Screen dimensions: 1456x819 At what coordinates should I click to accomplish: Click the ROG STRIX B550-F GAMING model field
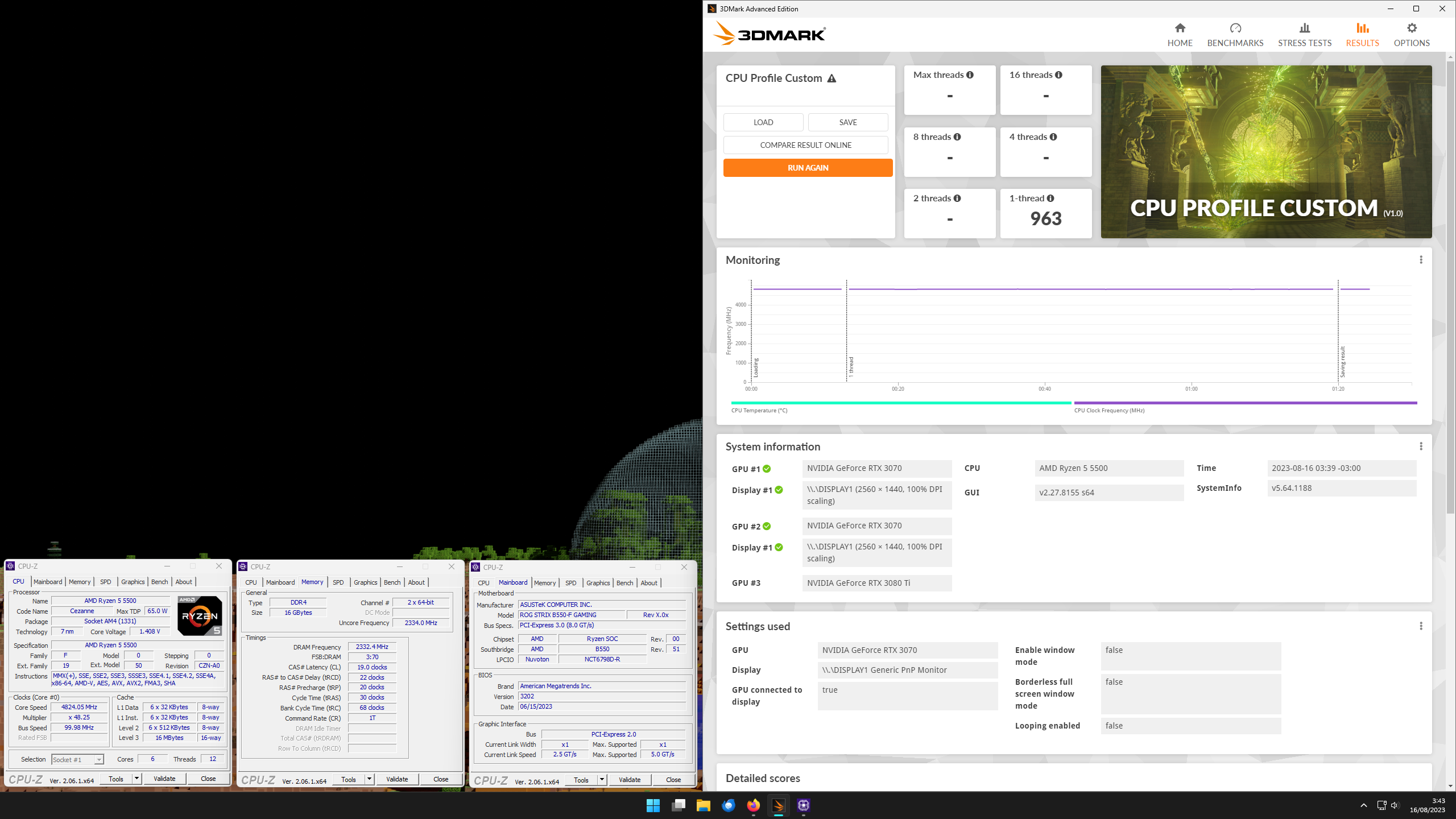[572, 615]
